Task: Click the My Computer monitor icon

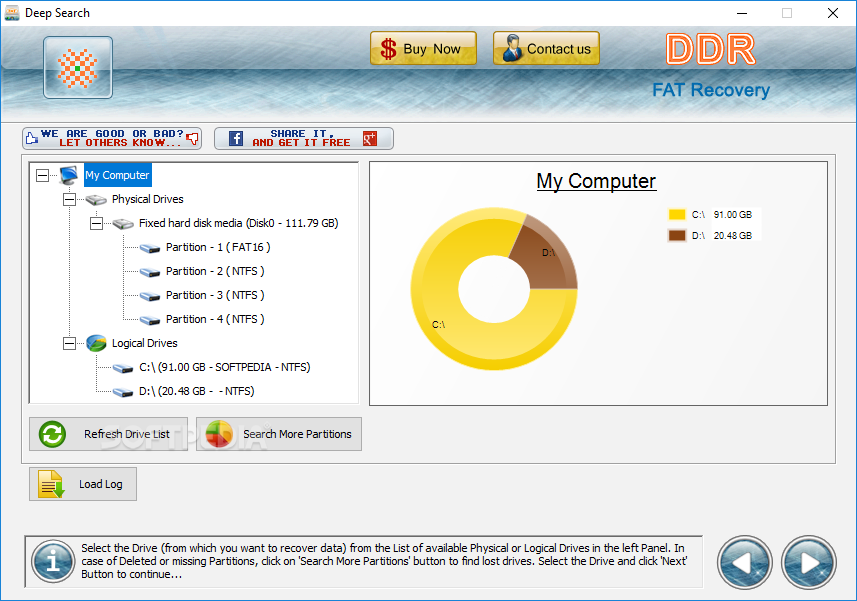Action: tap(69, 175)
